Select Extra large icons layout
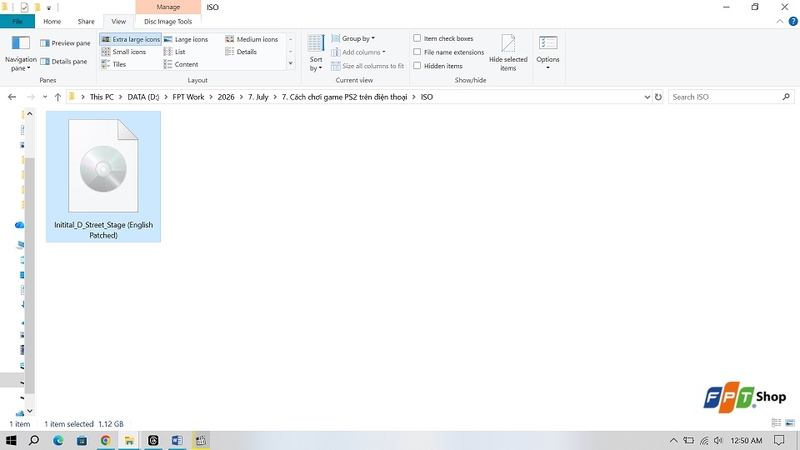This screenshot has height=450, width=800. pyautogui.click(x=131, y=39)
